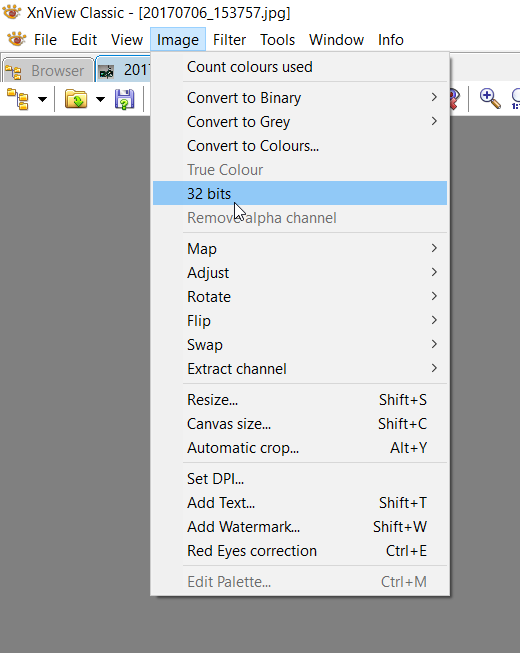This screenshot has height=653, width=520.
Task: Expand the Rotate submenu
Action: (x=300, y=297)
